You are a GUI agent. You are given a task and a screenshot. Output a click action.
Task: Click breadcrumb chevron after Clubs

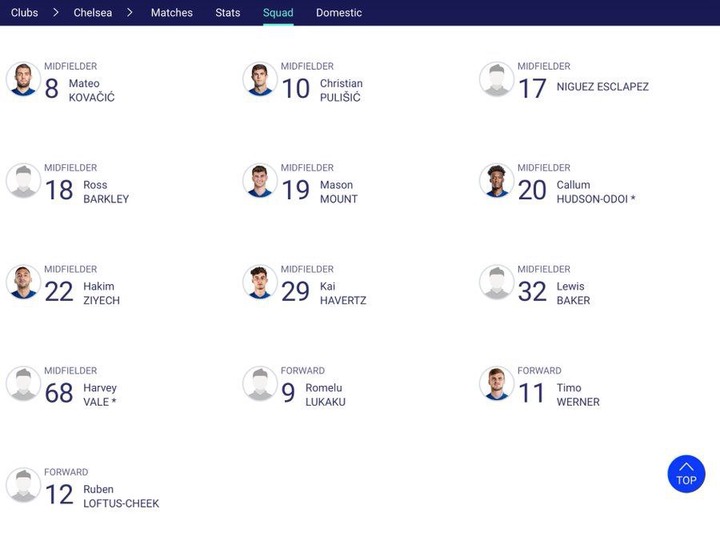[x=56, y=12]
